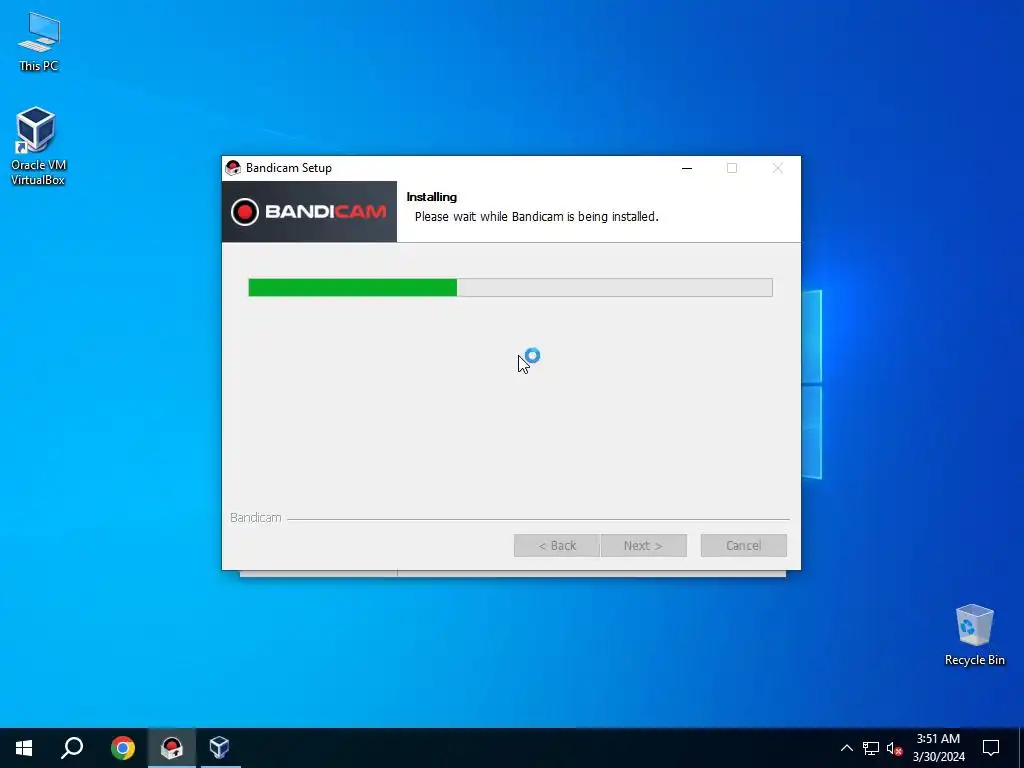Click the Bandicam logo banner

tap(310, 212)
